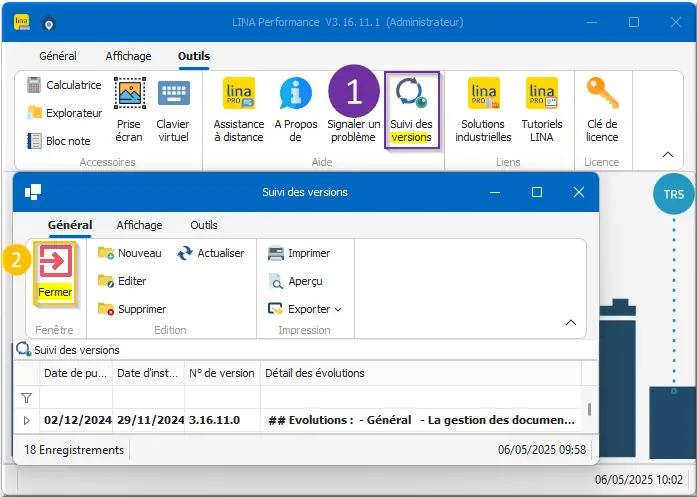Switch to main window Affichage tab
The image size is (697, 497).
[x=128, y=56]
